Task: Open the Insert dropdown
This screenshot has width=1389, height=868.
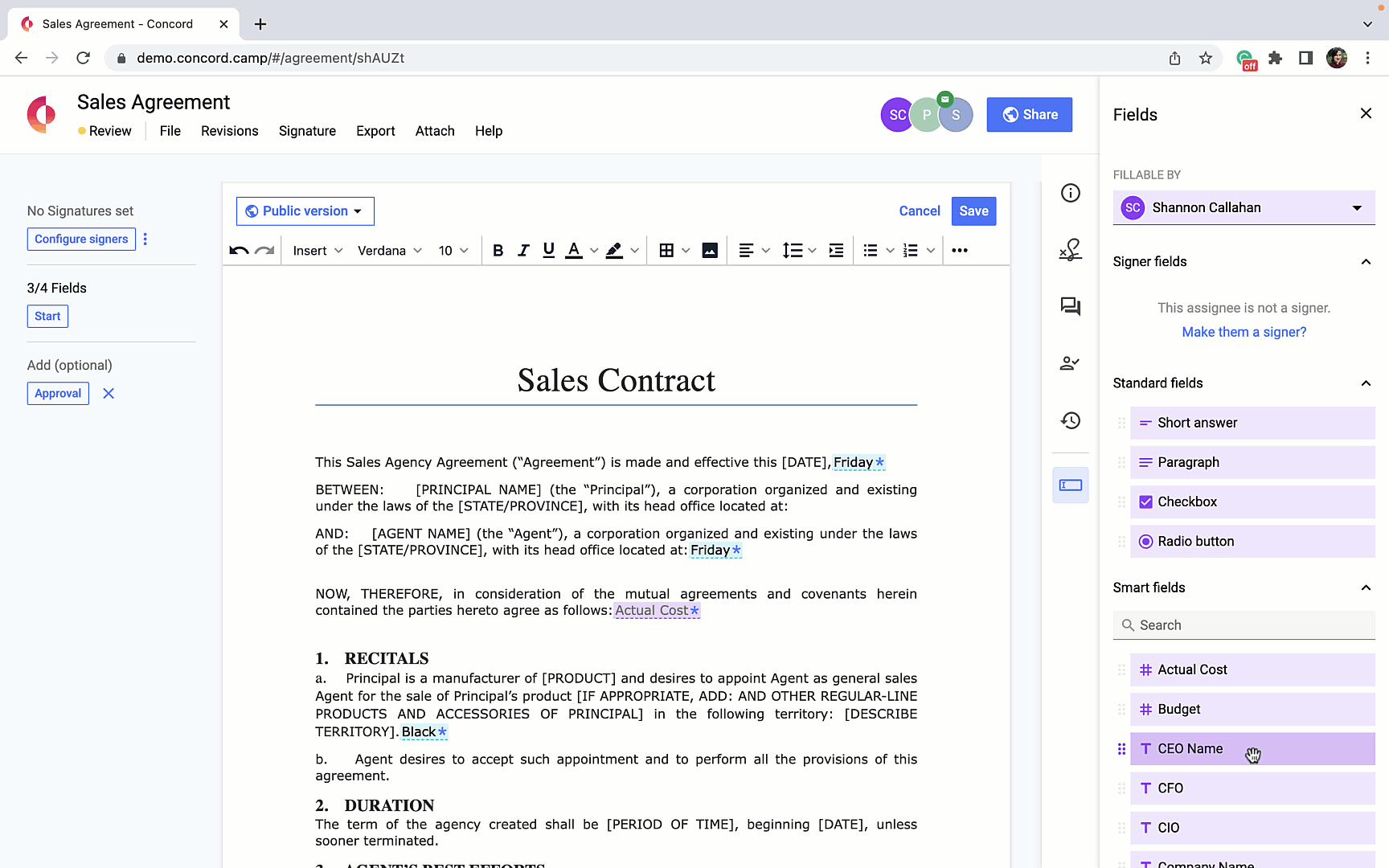Action: (x=318, y=251)
